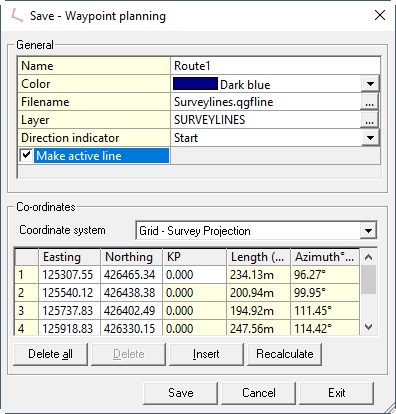The height and width of the screenshot is (414, 396).
Task: Click the table scroll down arrow
Action: 368,327
